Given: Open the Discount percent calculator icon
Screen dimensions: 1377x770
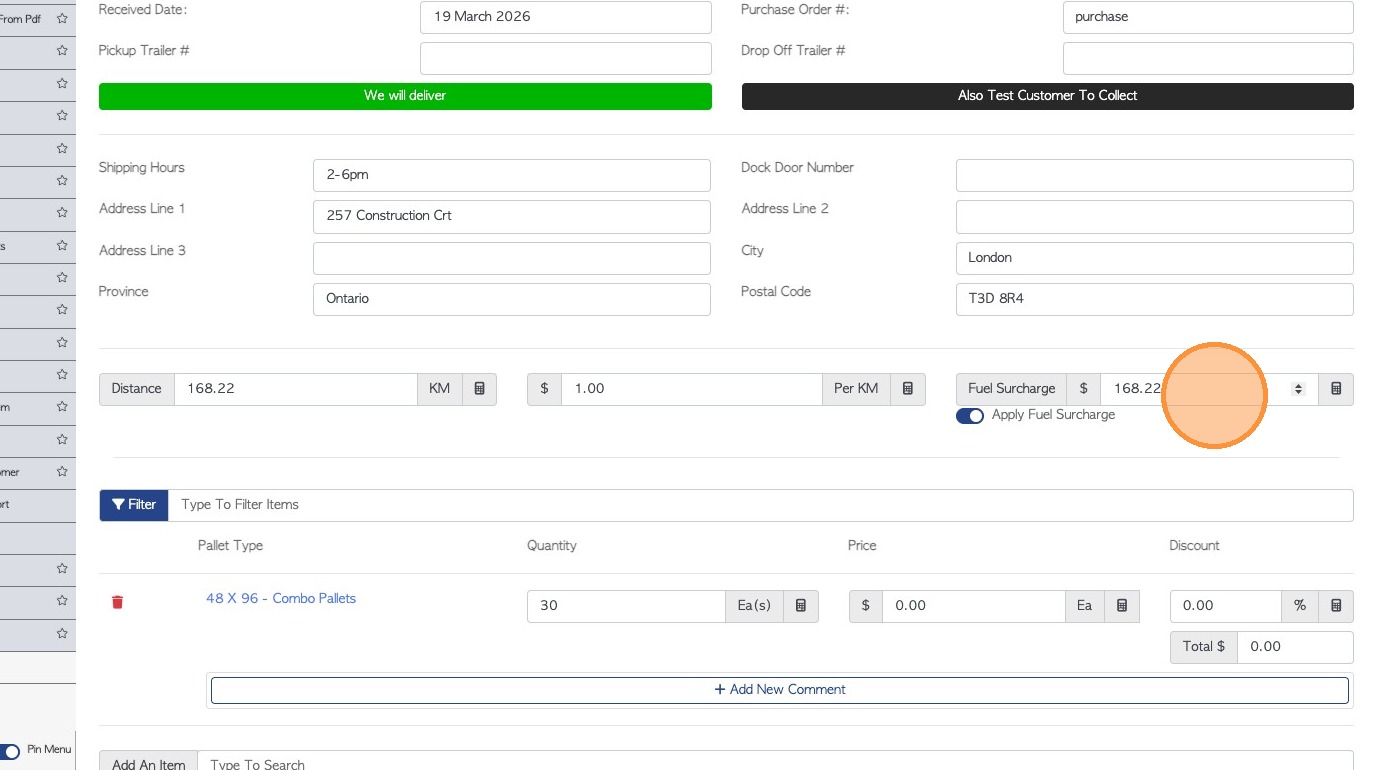Looking at the screenshot, I should (1336, 606).
